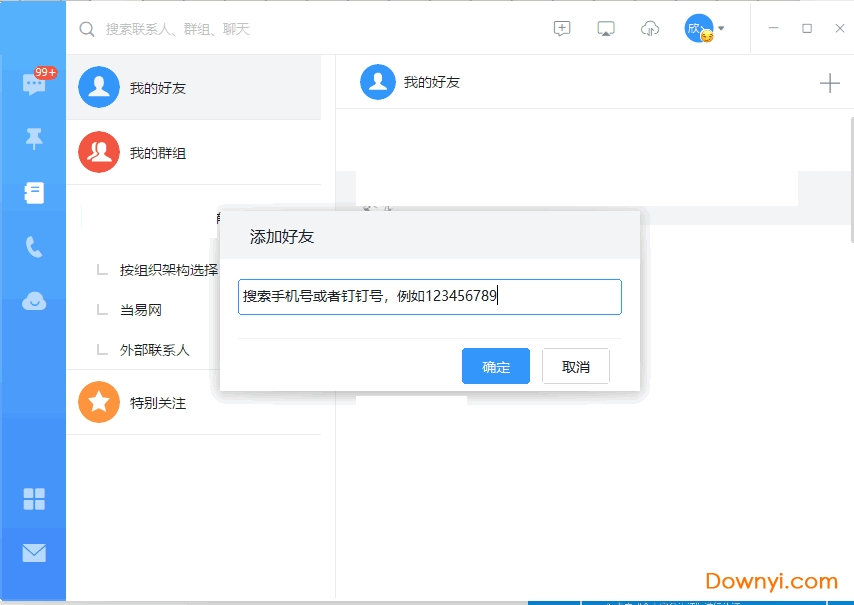Click the pin (DING) icon in sidebar

34,139
